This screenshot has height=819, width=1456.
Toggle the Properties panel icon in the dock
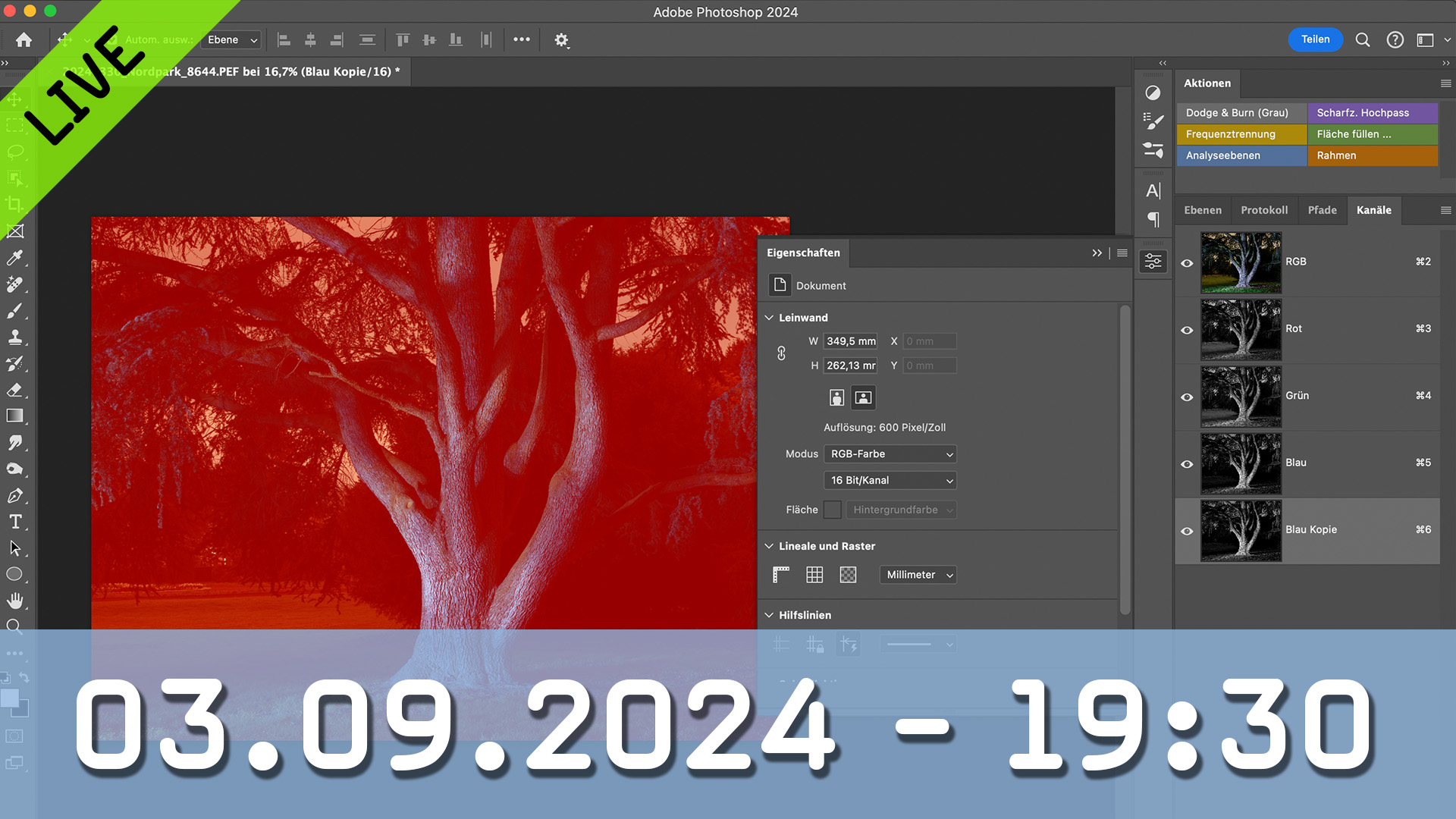click(1153, 262)
